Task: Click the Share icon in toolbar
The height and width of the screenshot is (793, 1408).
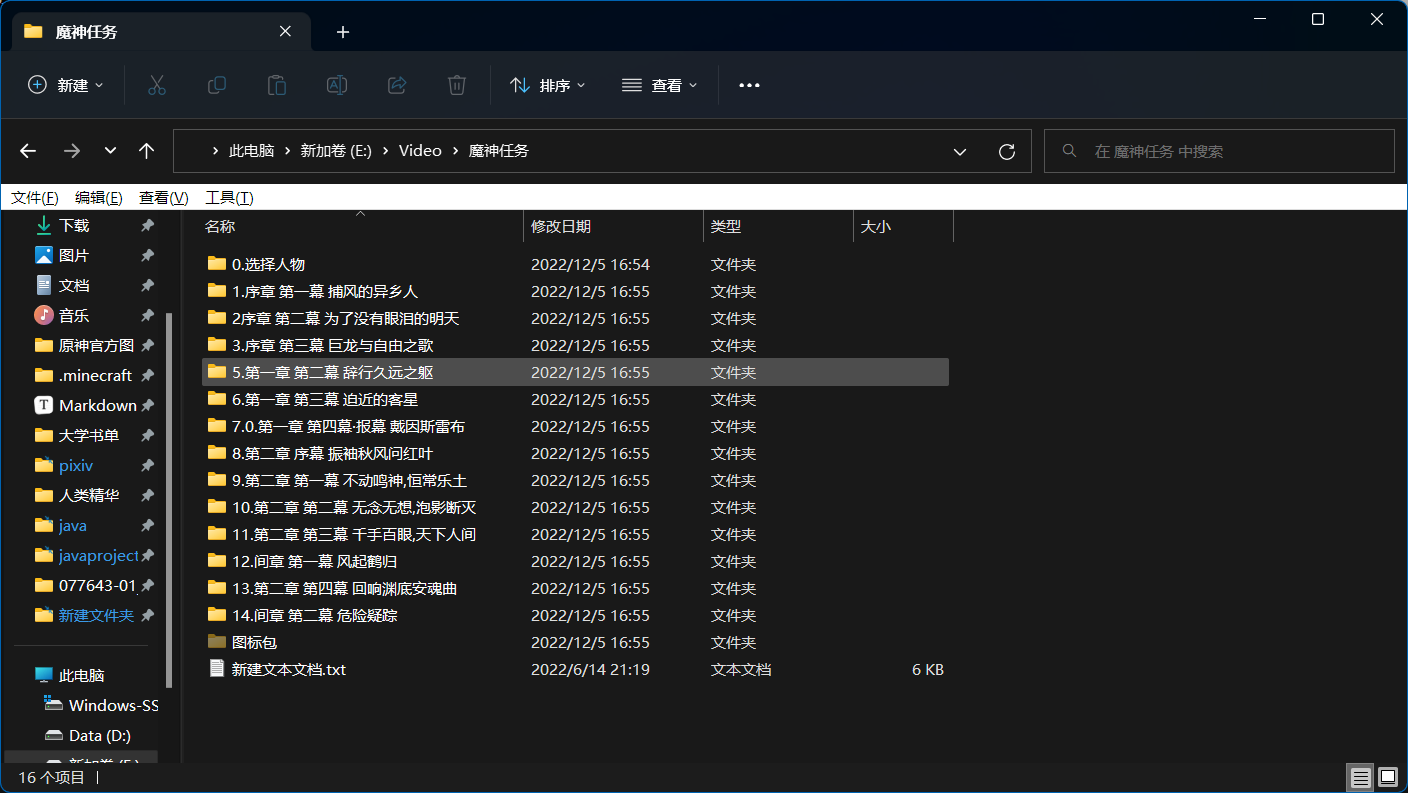Action: coord(397,85)
